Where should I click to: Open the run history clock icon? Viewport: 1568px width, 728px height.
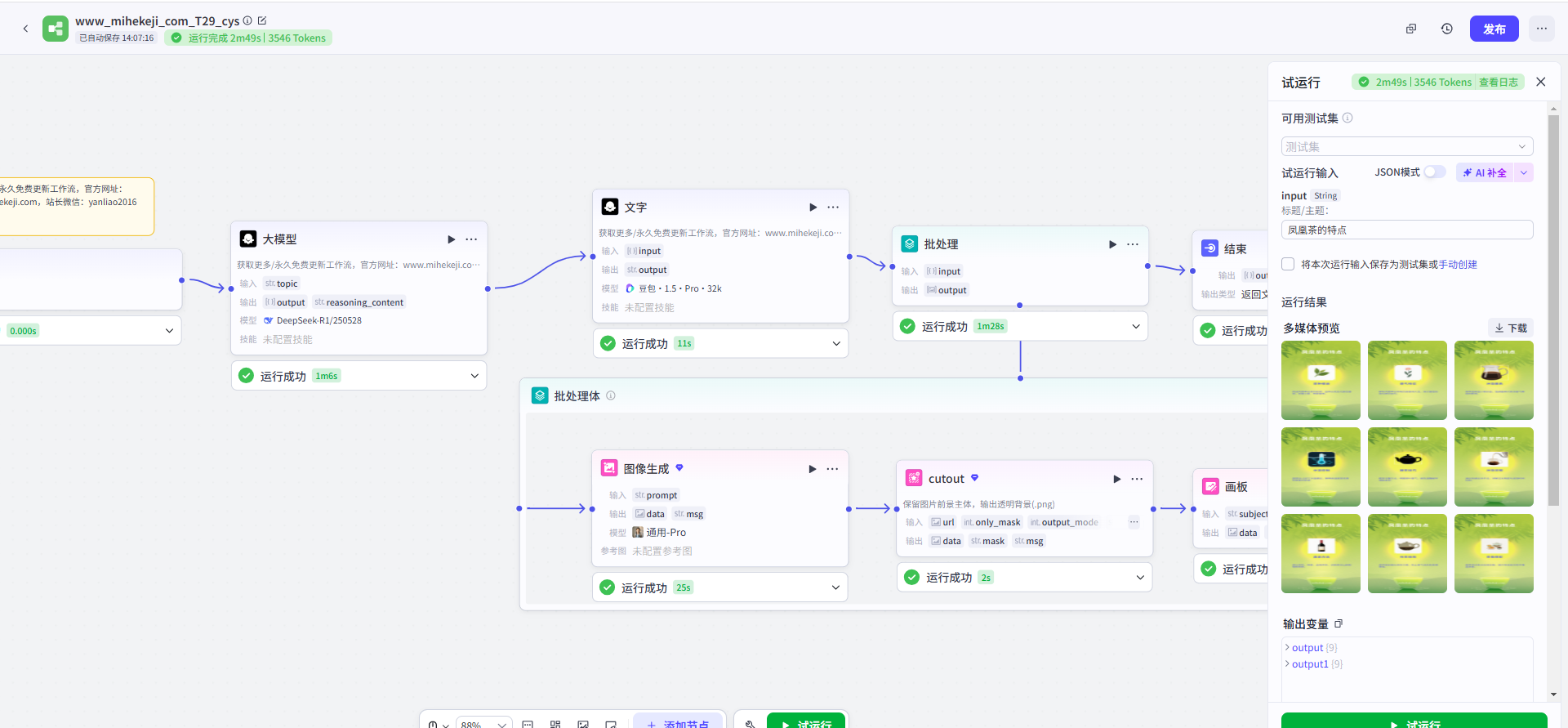[1446, 29]
